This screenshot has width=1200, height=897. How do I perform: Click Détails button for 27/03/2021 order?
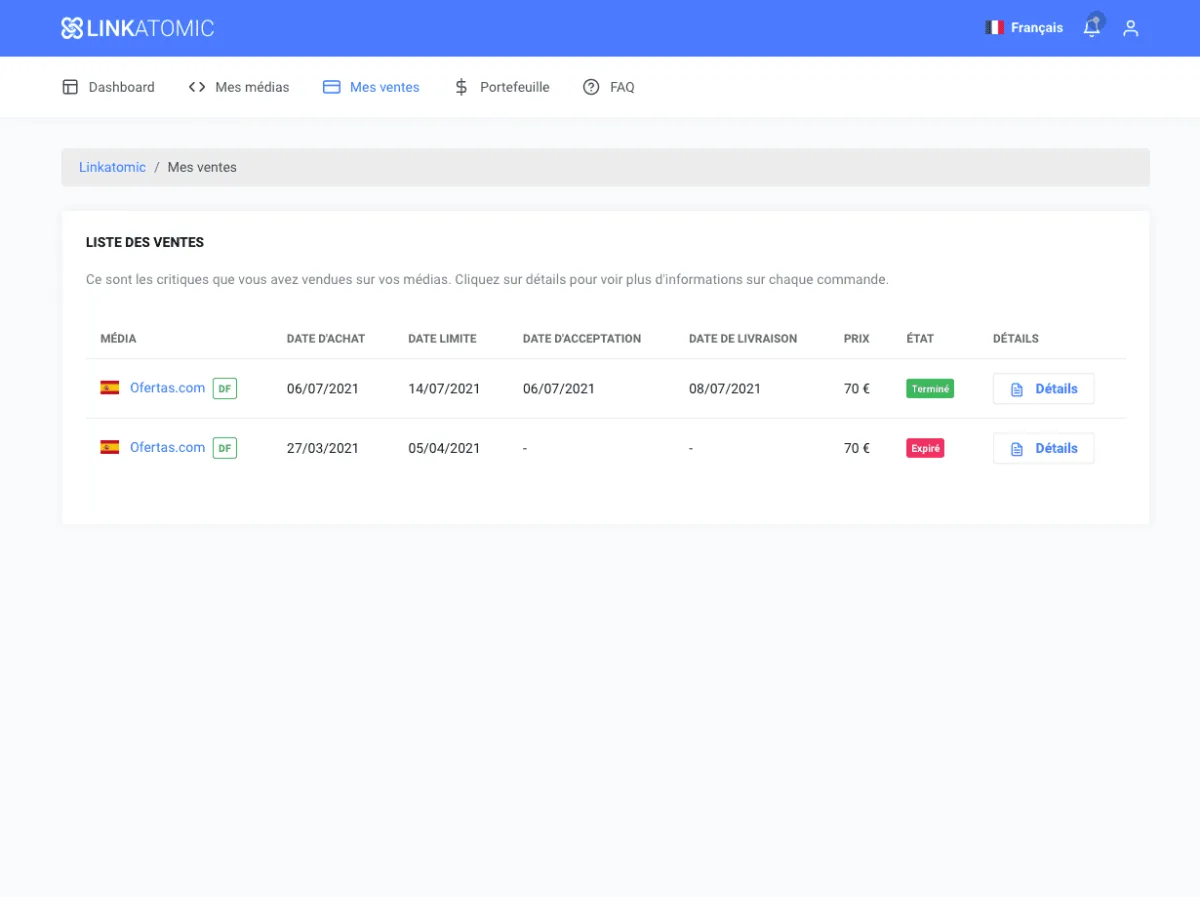click(x=1043, y=449)
